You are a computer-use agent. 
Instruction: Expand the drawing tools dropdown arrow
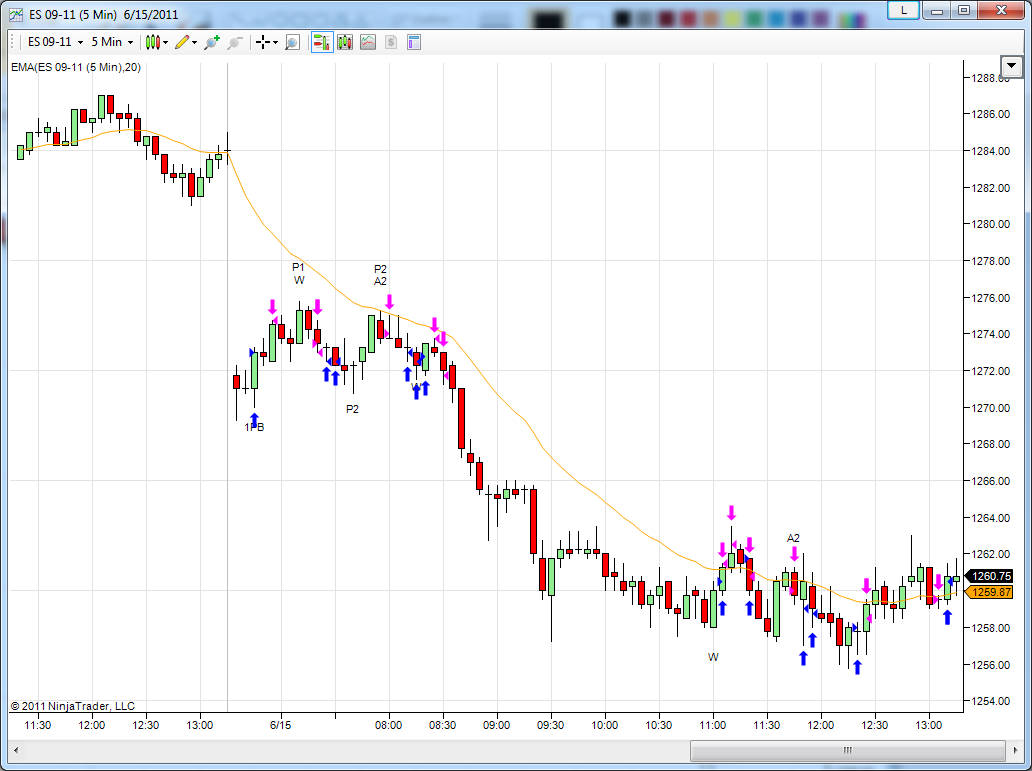(194, 43)
